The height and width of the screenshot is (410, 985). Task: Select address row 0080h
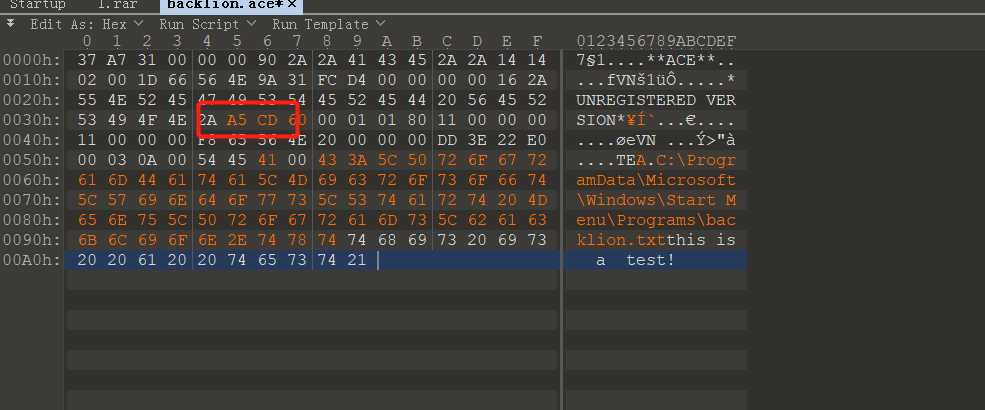click(32, 220)
